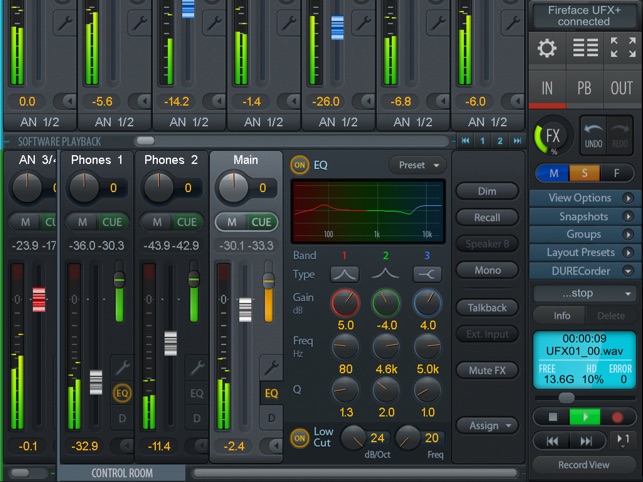
Task: Open the Main channel wrench settings
Action: coord(271,367)
